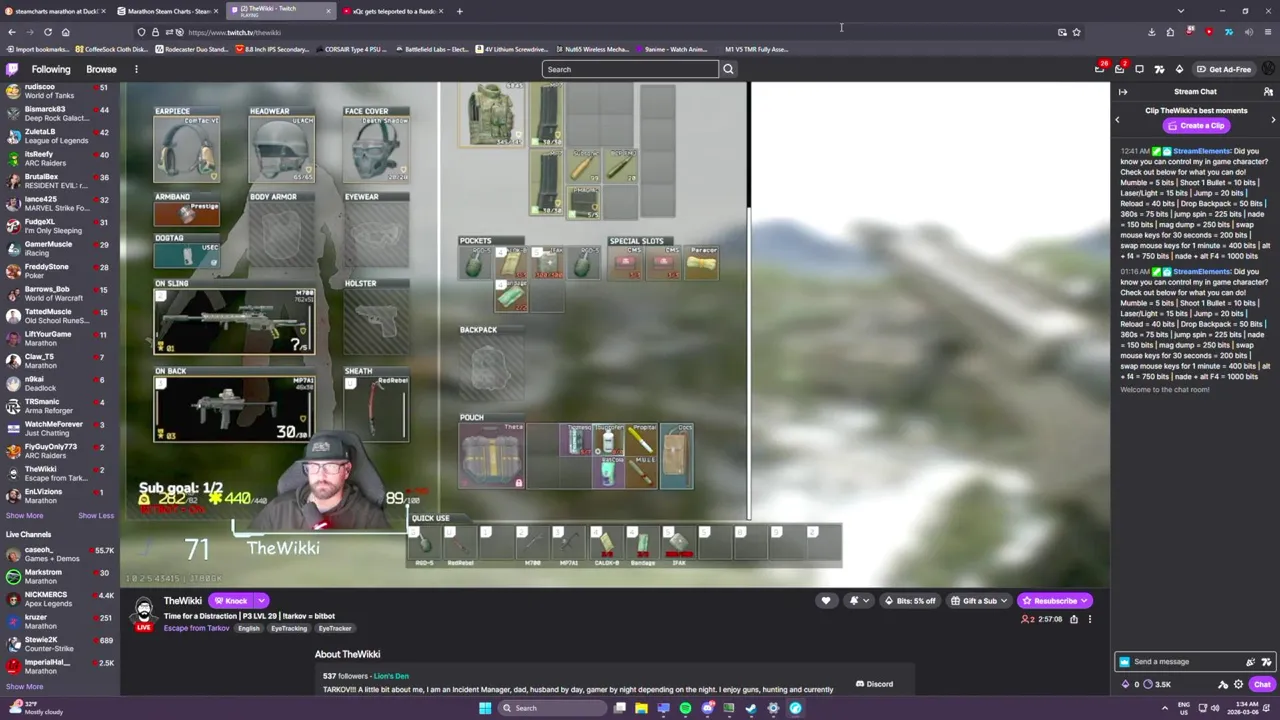Viewport: 1280px width, 720px height.
Task: Open Lion's Den team link
Action: click(x=391, y=676)
